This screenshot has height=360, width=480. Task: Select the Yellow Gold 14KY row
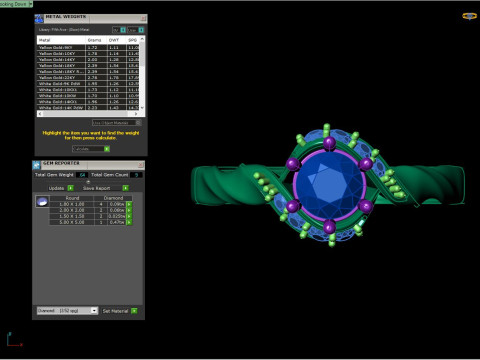click(x=88, y=59)
